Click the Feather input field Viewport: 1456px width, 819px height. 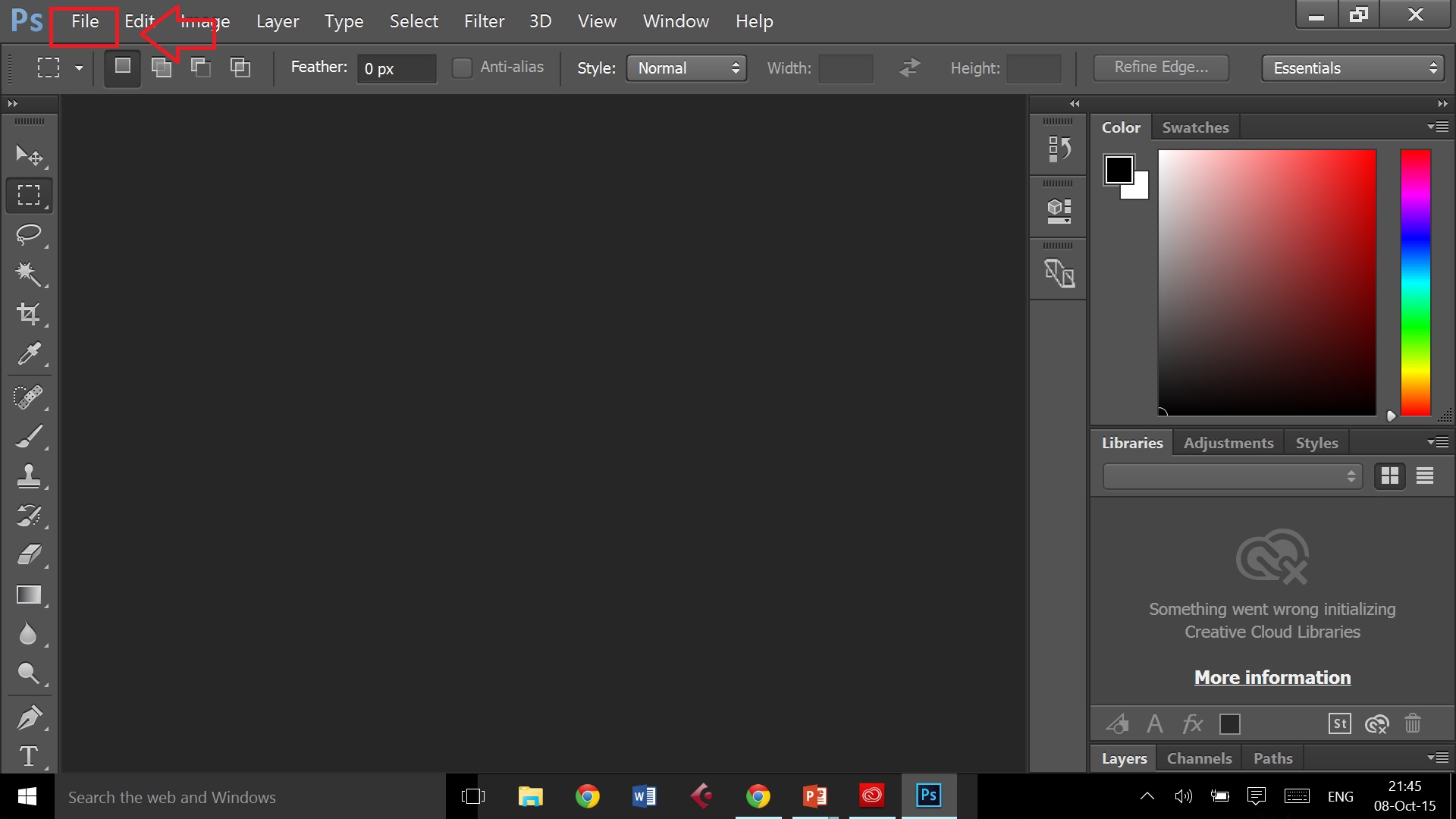tap(395, 68)
